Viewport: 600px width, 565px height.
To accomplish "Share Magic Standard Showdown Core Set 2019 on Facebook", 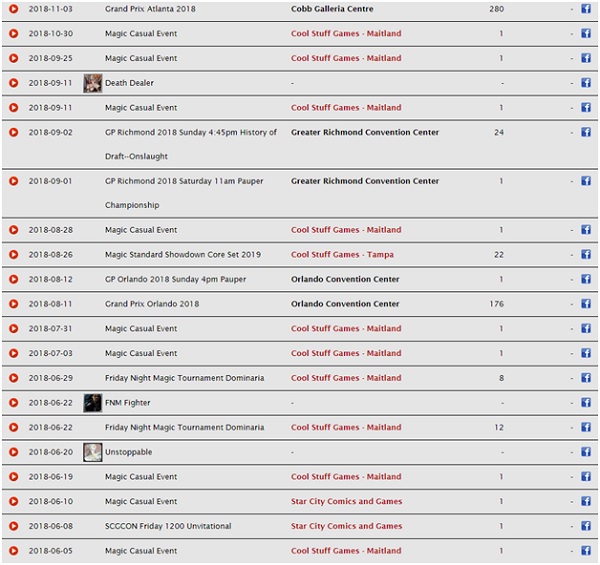I will tap(586, 255).
